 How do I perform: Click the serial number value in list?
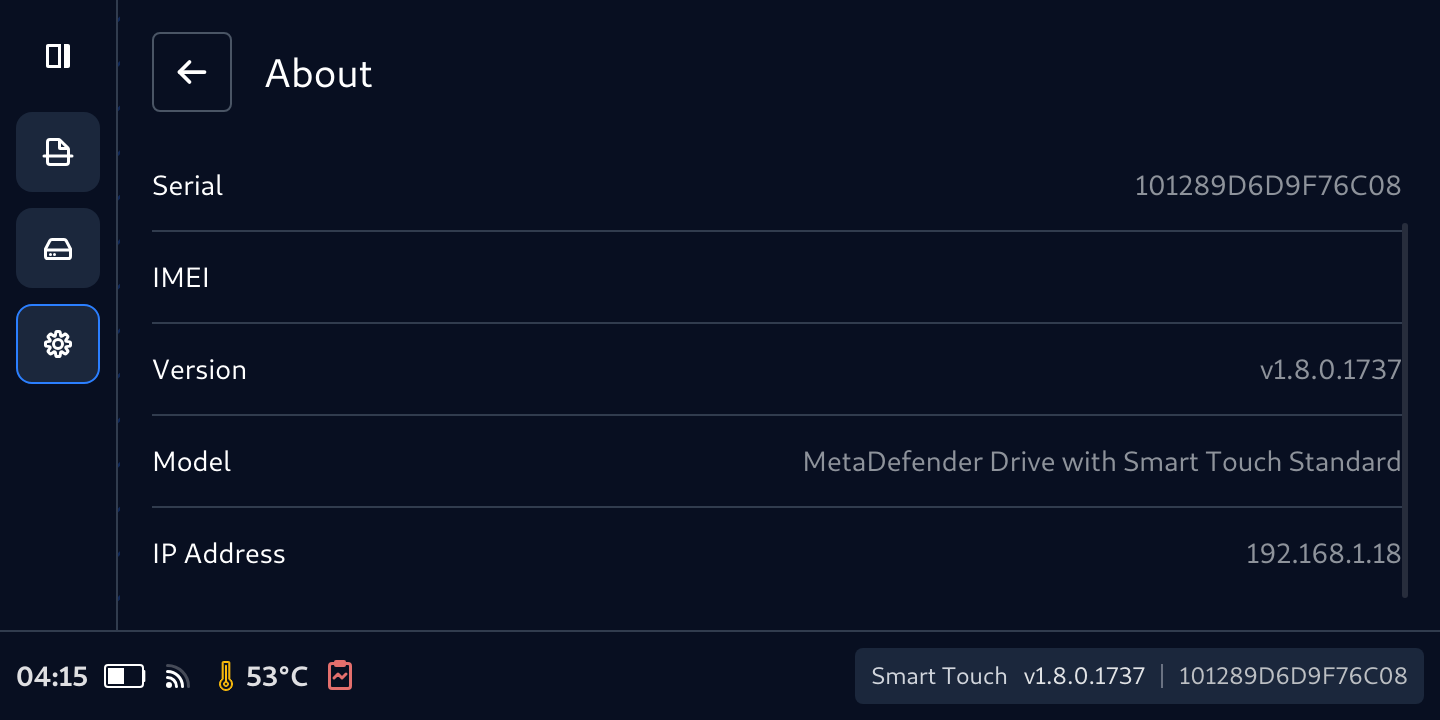tap(1267, 186)
